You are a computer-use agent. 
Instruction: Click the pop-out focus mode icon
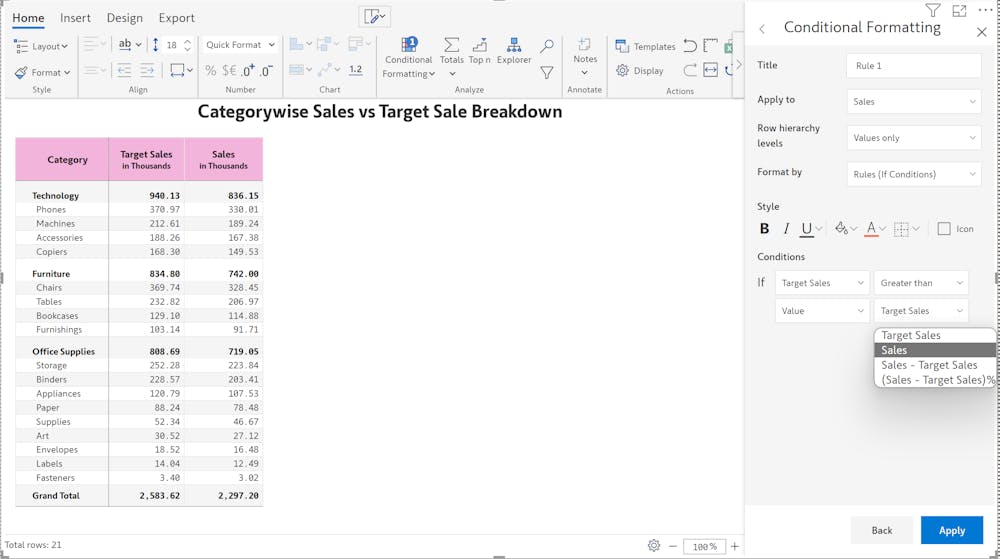tap(959, 10)
